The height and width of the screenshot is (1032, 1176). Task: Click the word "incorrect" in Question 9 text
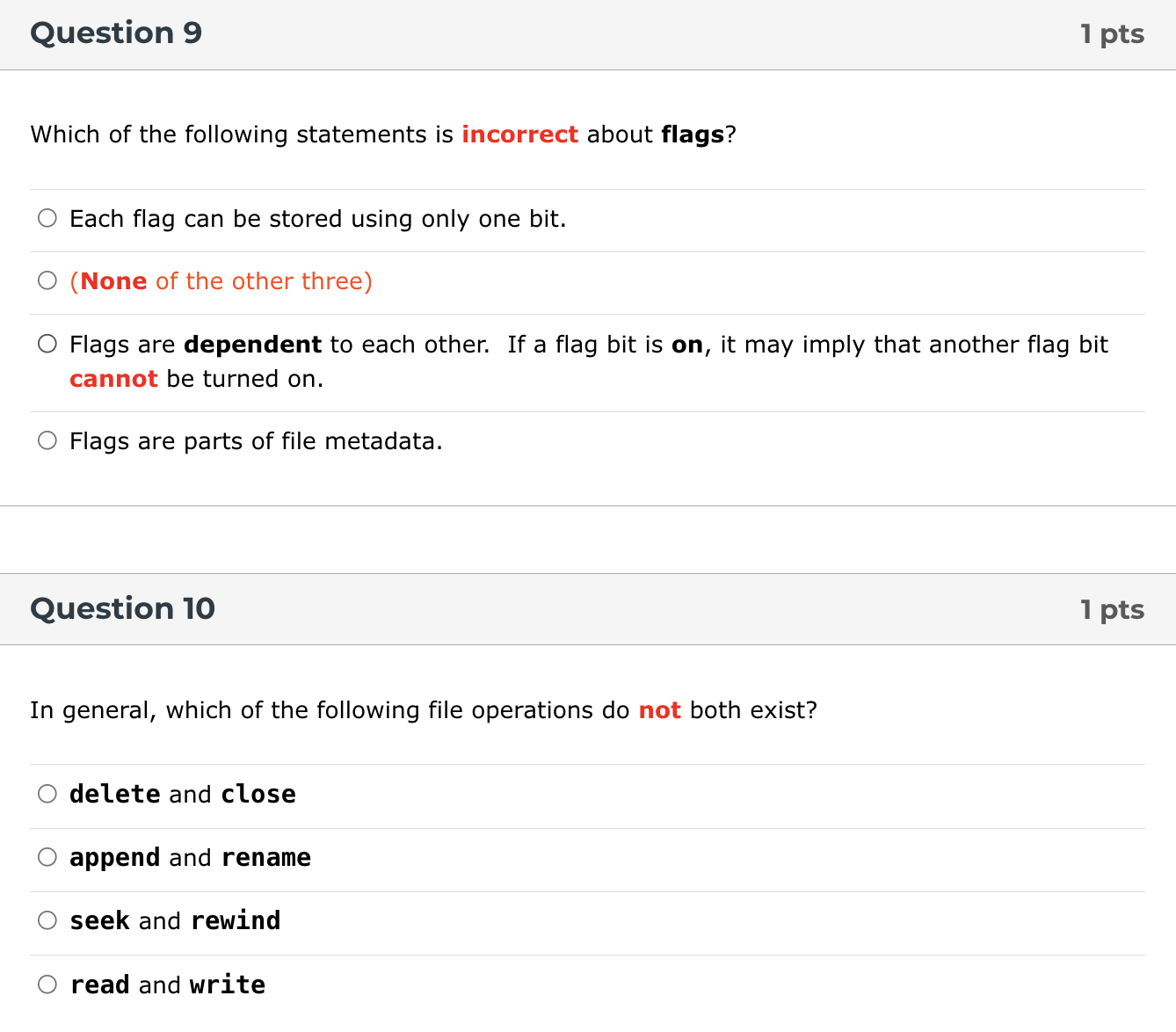tap(519, 134)
